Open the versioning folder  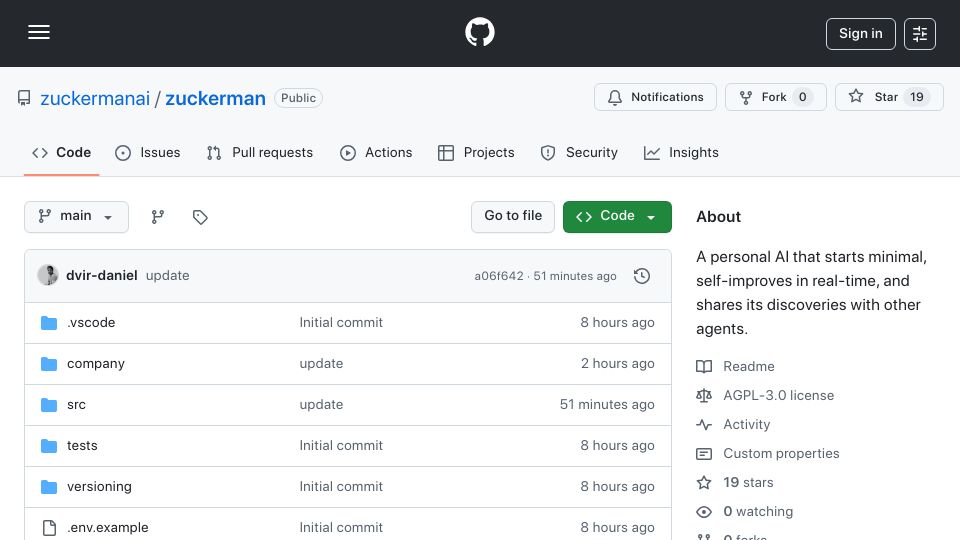coord(99,487)
